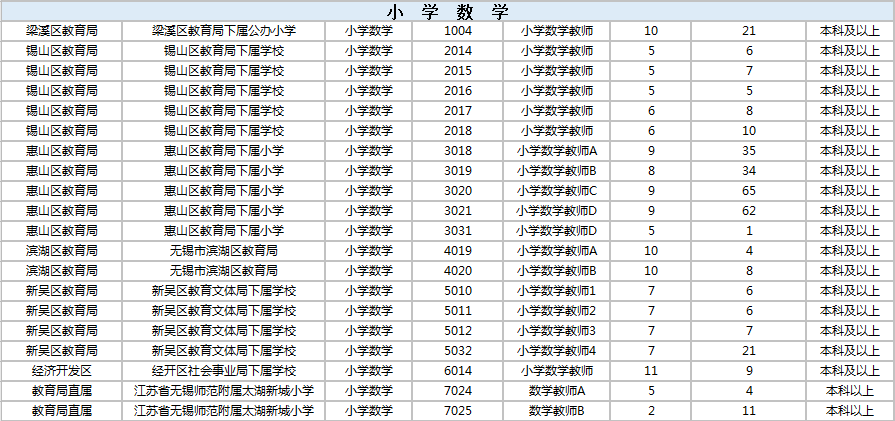This screenshot has width=895, height=421.
Task: Select position code 7024 cell
Action: click(x=457, y=391)
